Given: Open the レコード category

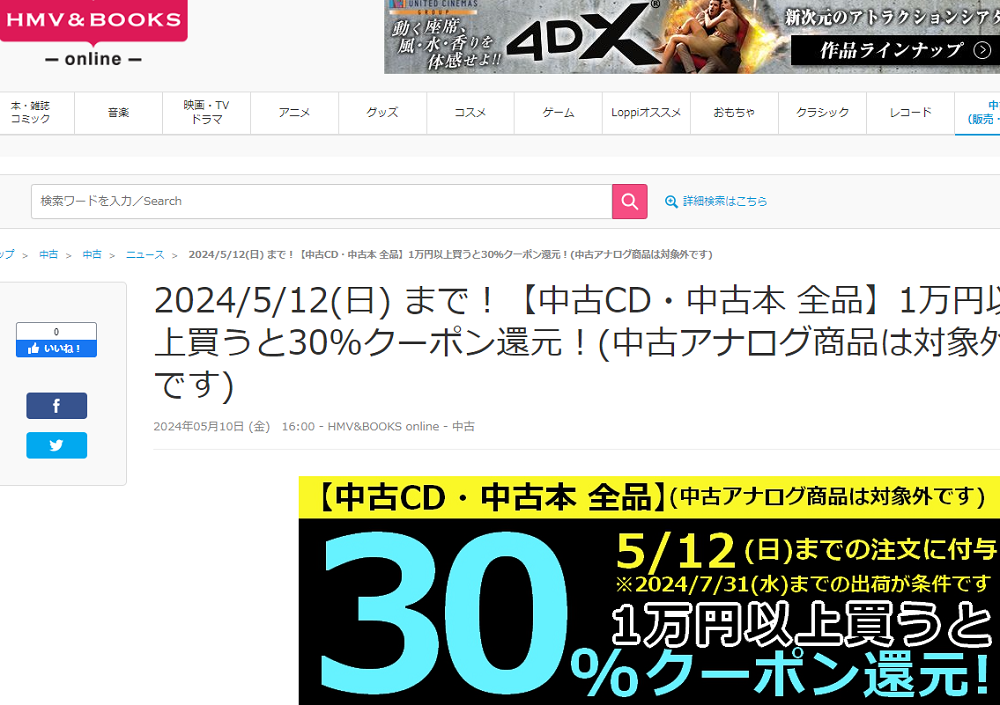Looking at the screenshot, I should (911, 112).
